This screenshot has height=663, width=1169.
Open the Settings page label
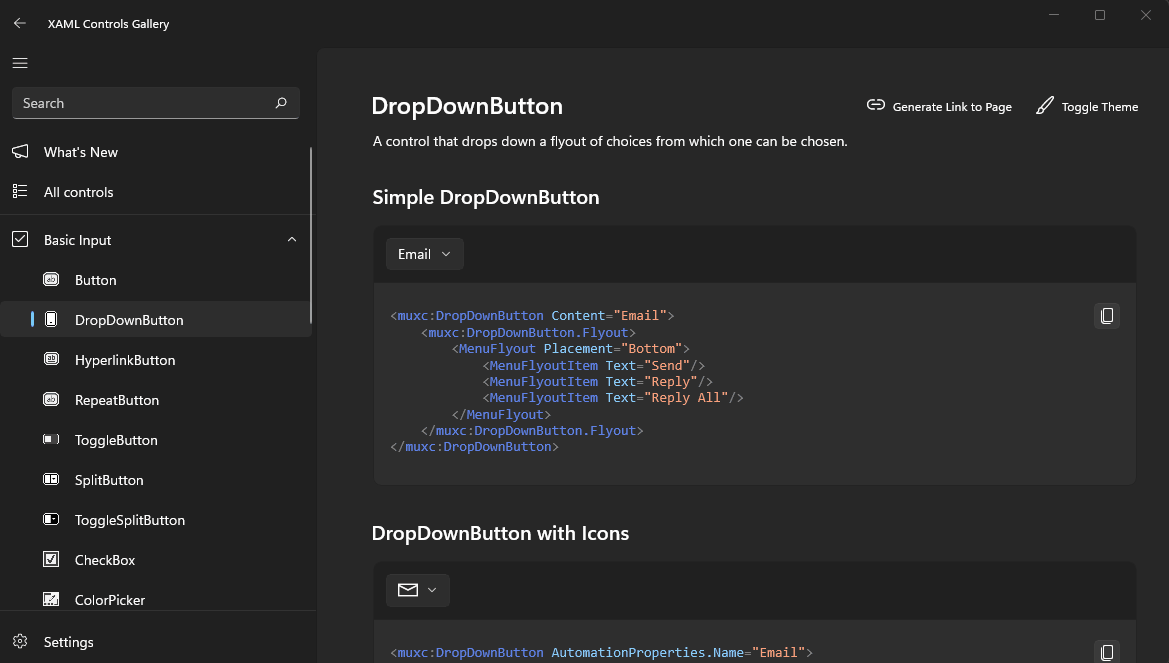[69, 642]
